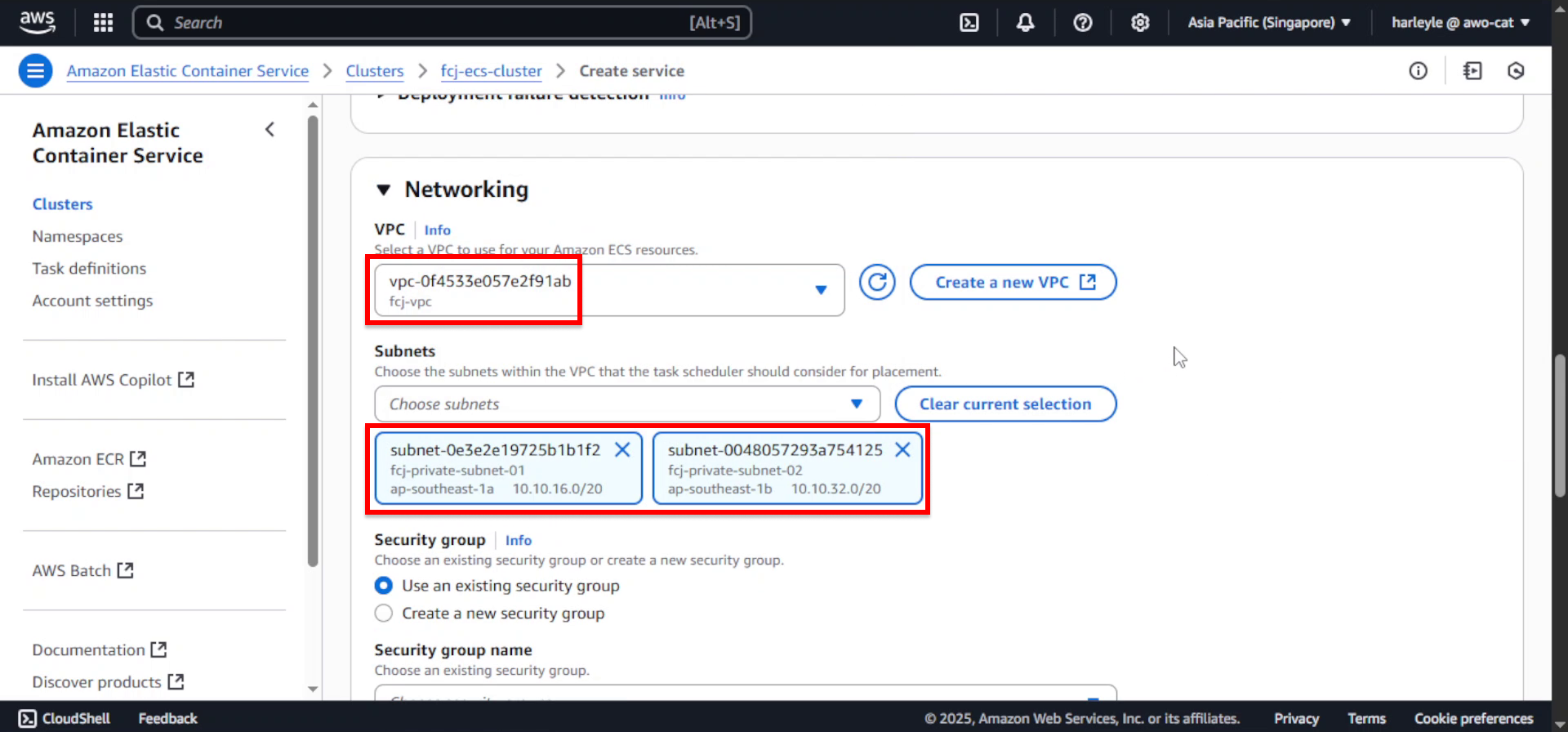
Task: Select Create a new security group
Action: (383, 614)
